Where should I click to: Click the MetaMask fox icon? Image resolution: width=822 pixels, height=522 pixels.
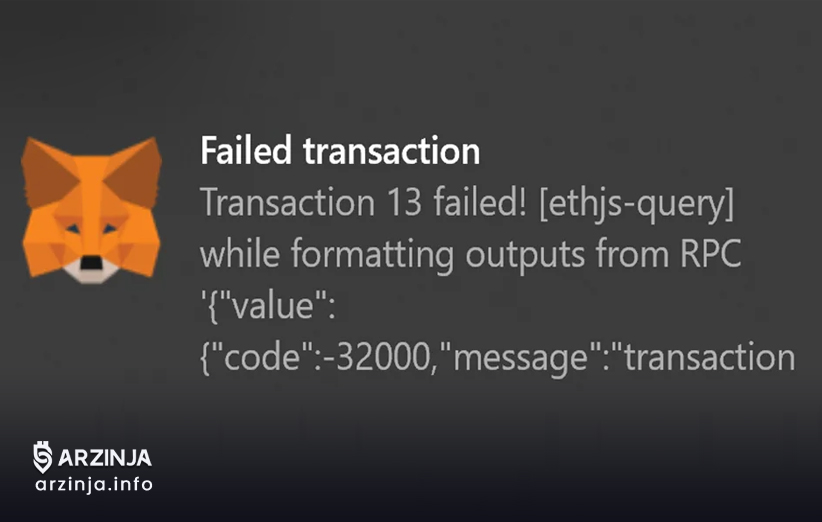[91, 210]
